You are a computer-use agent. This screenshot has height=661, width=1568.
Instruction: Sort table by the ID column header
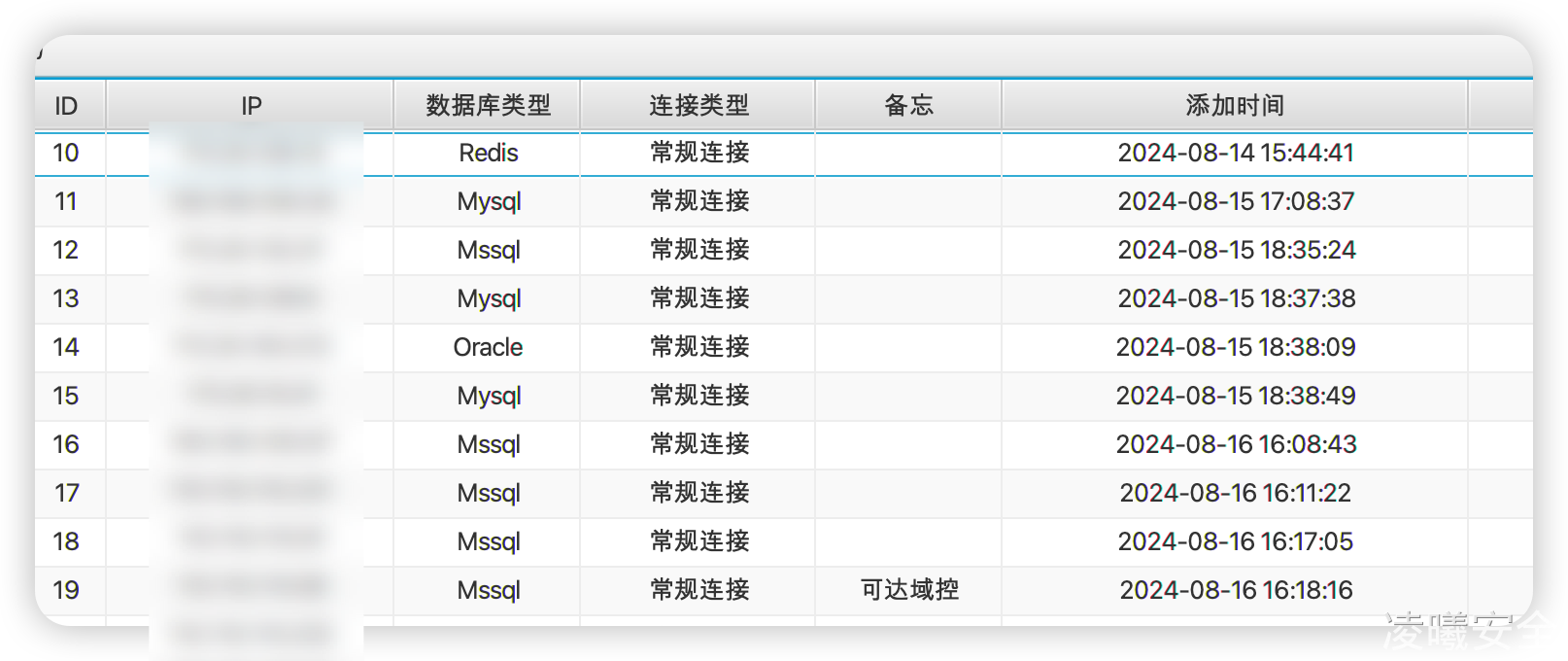pos(67,106)
